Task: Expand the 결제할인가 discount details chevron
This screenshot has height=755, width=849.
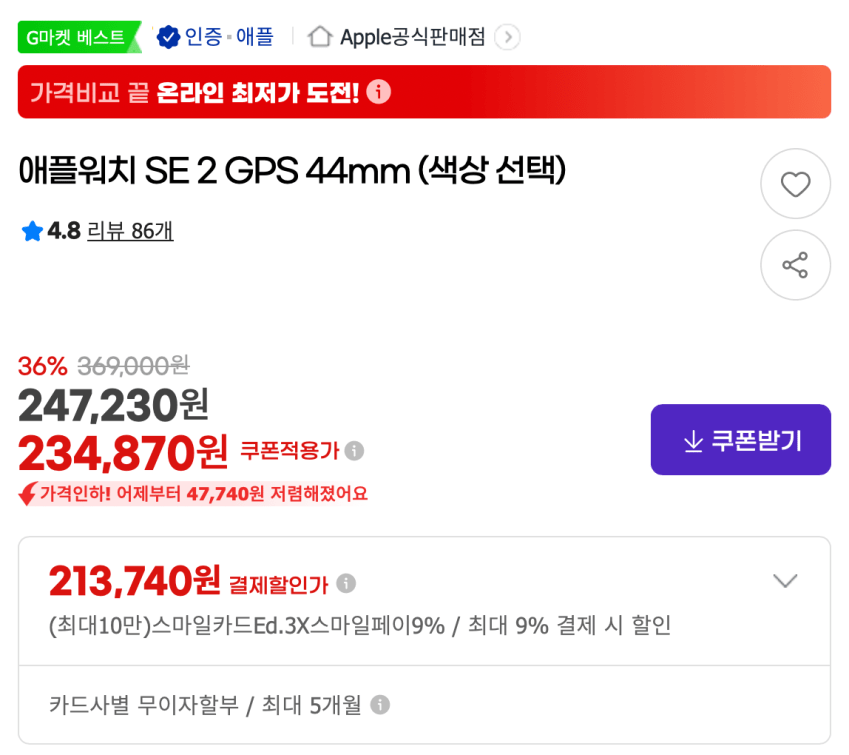Action: click(786, 581)
